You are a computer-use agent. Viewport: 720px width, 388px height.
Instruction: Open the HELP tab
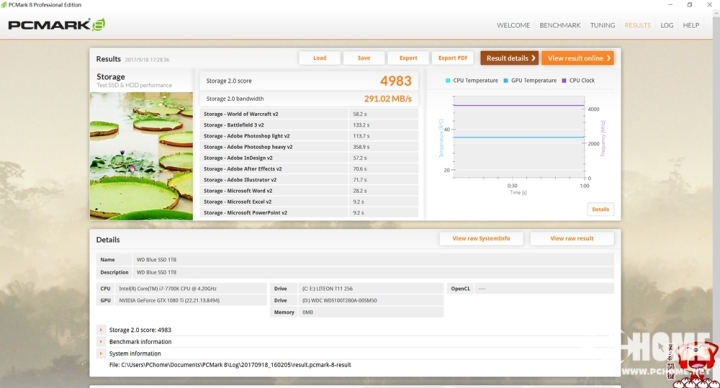(x=691, y=25)
